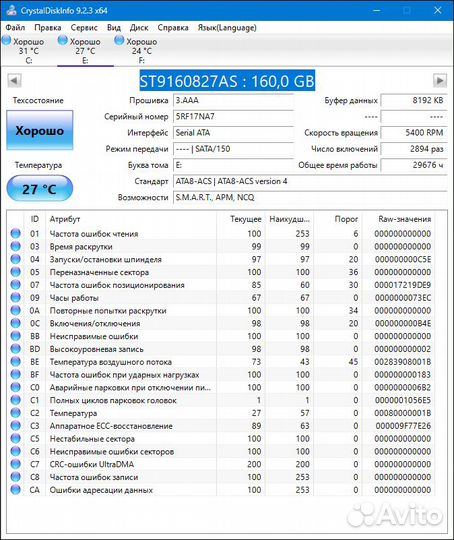Click status icon for Ошибки адресации данных

[16, 489]
